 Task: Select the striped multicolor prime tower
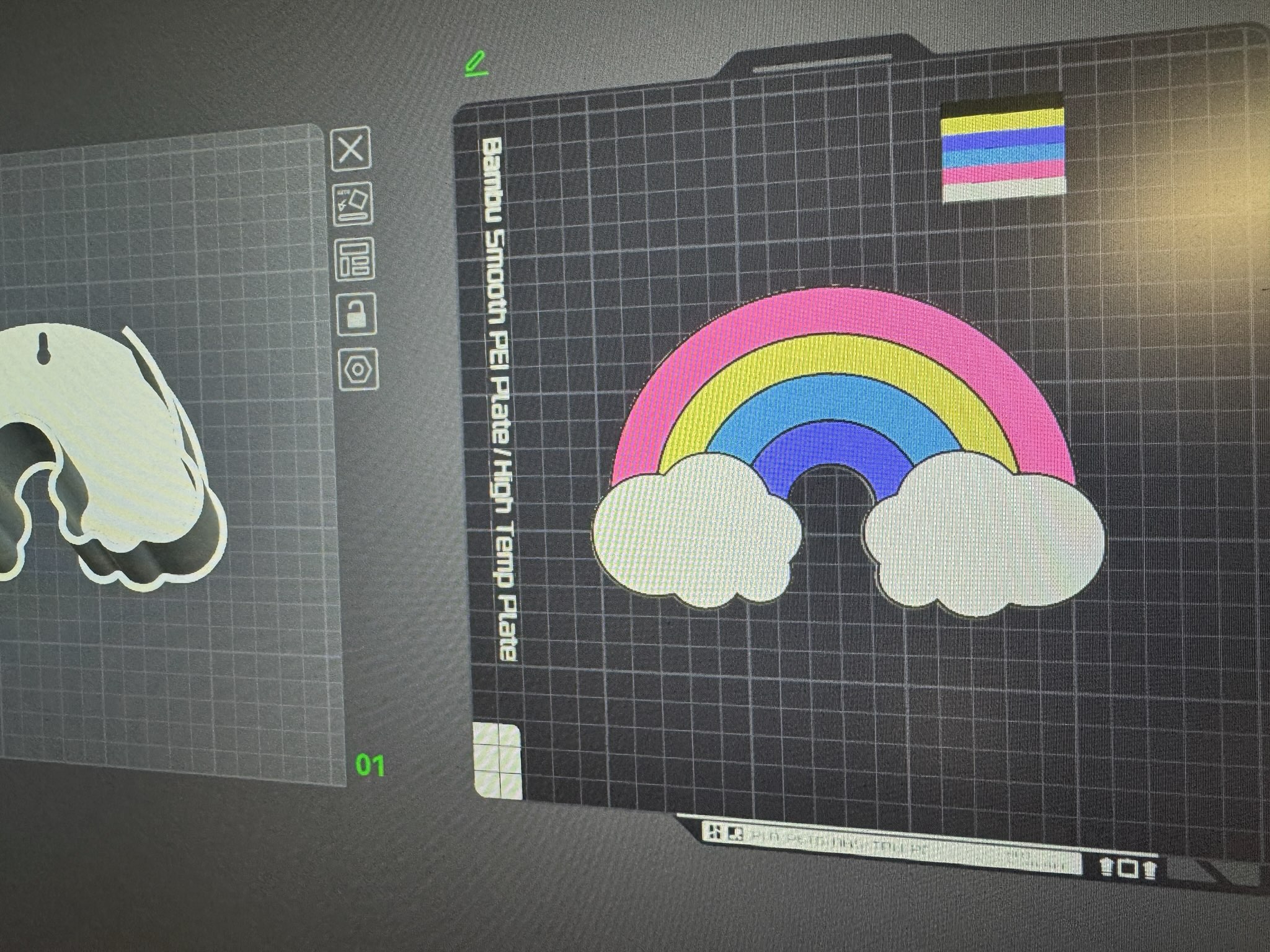1003,149
